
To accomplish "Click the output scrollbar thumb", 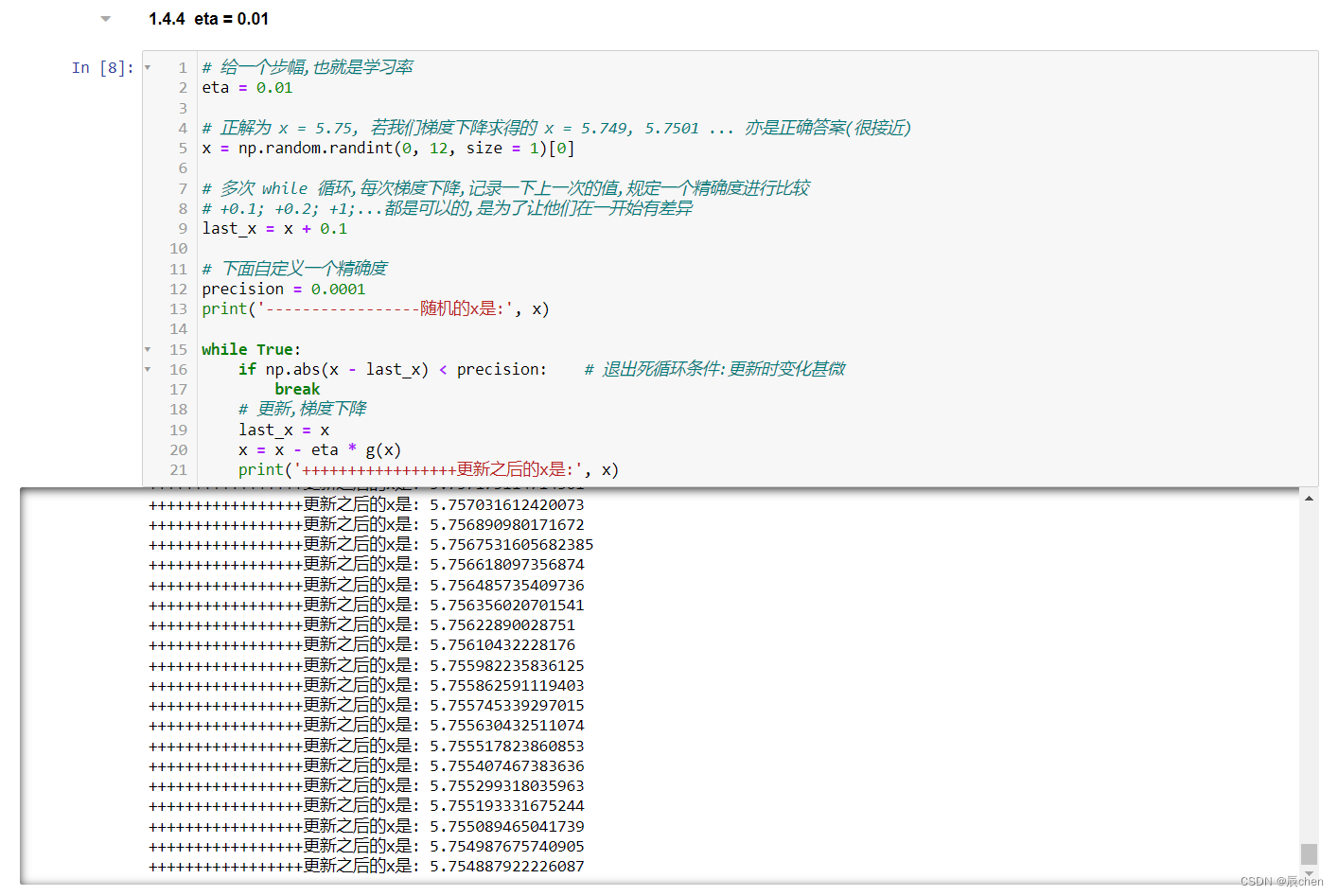I will pos(1309,853).
